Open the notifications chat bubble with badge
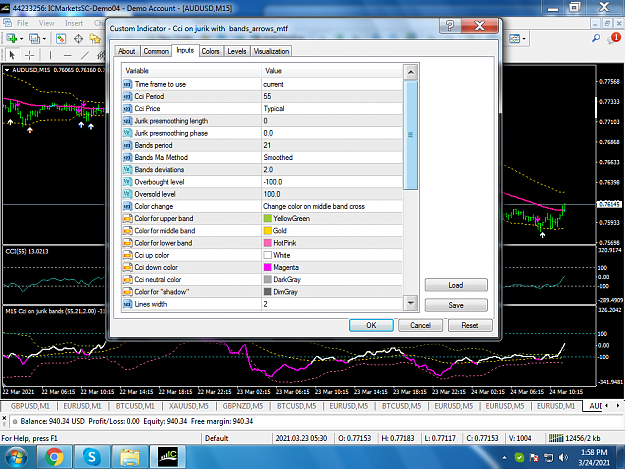This screenshot has height=469, width=625. click(614, 38)
